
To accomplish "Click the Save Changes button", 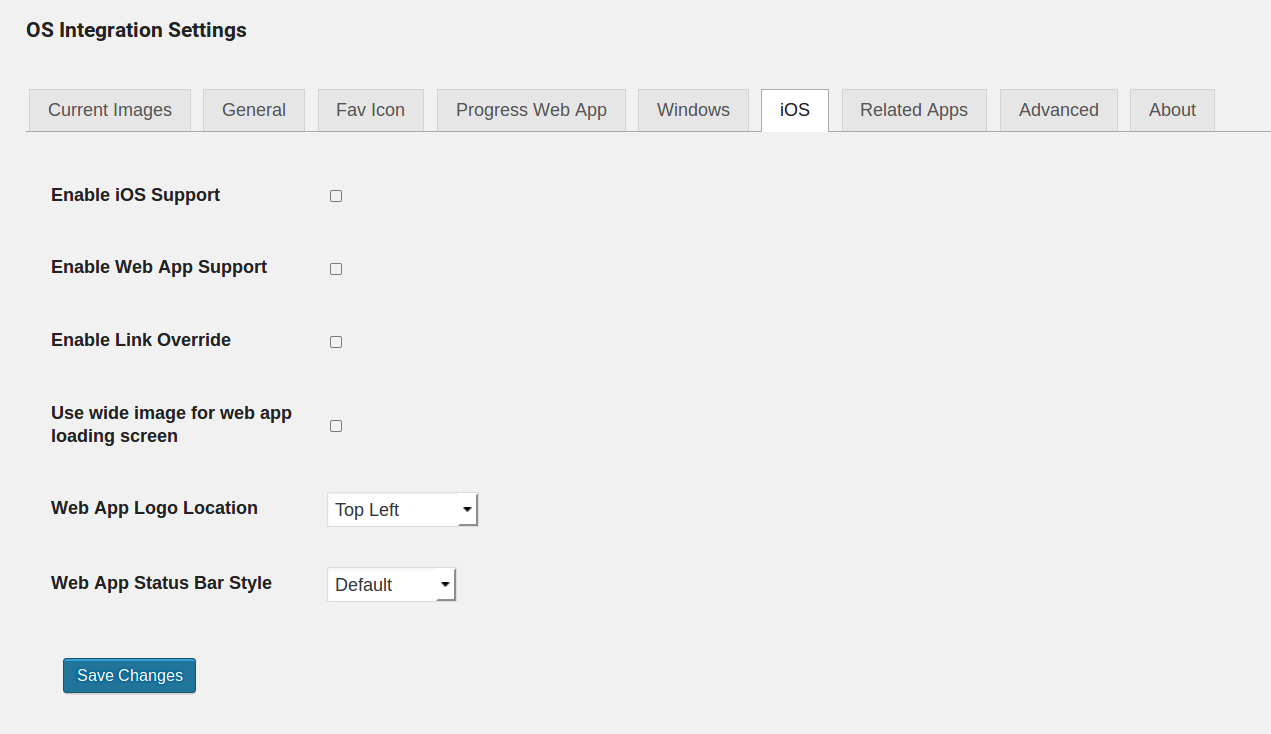I will [129, 676].
